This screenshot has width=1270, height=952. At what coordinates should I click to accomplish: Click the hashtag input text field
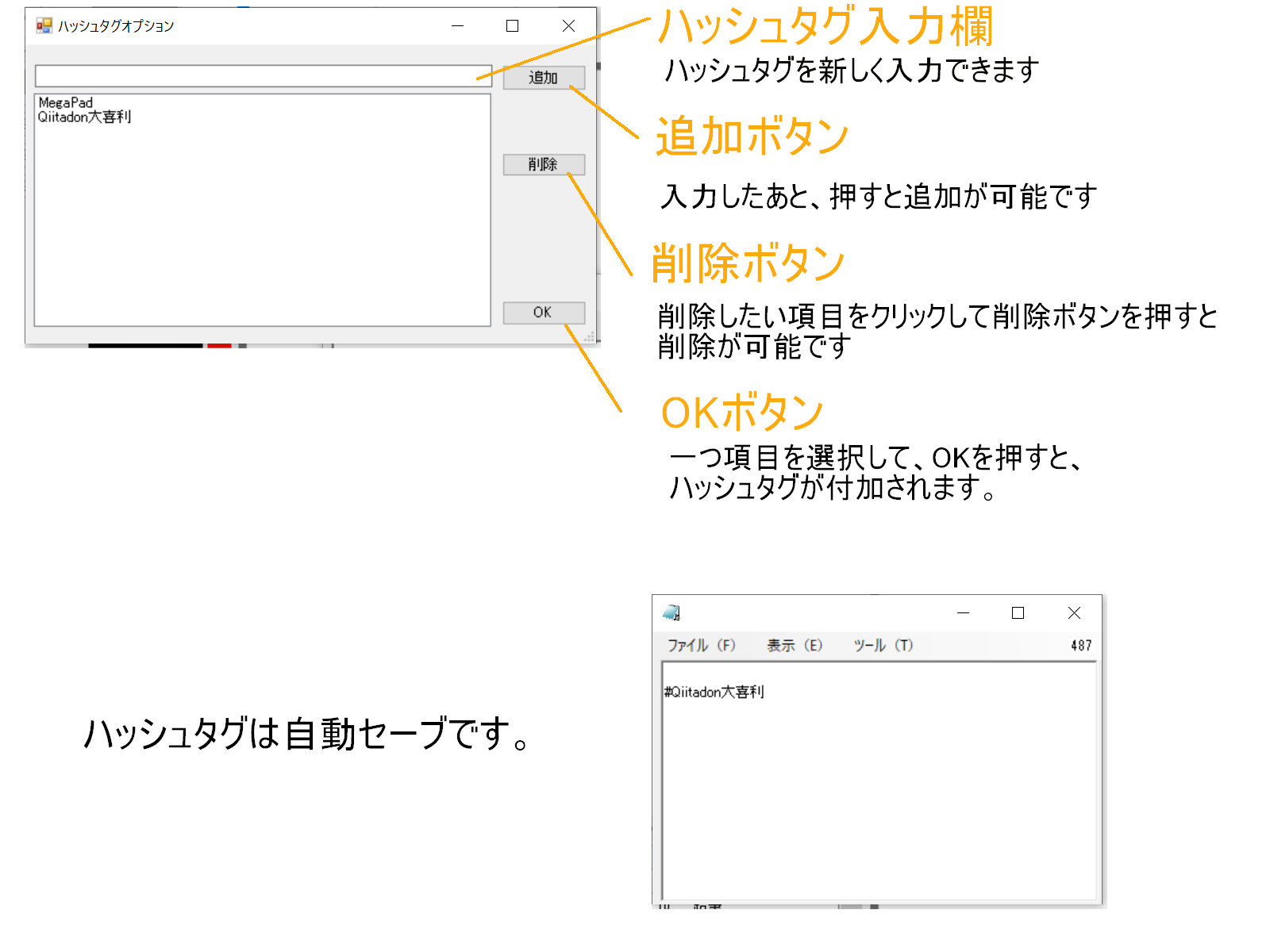[264, 76]
